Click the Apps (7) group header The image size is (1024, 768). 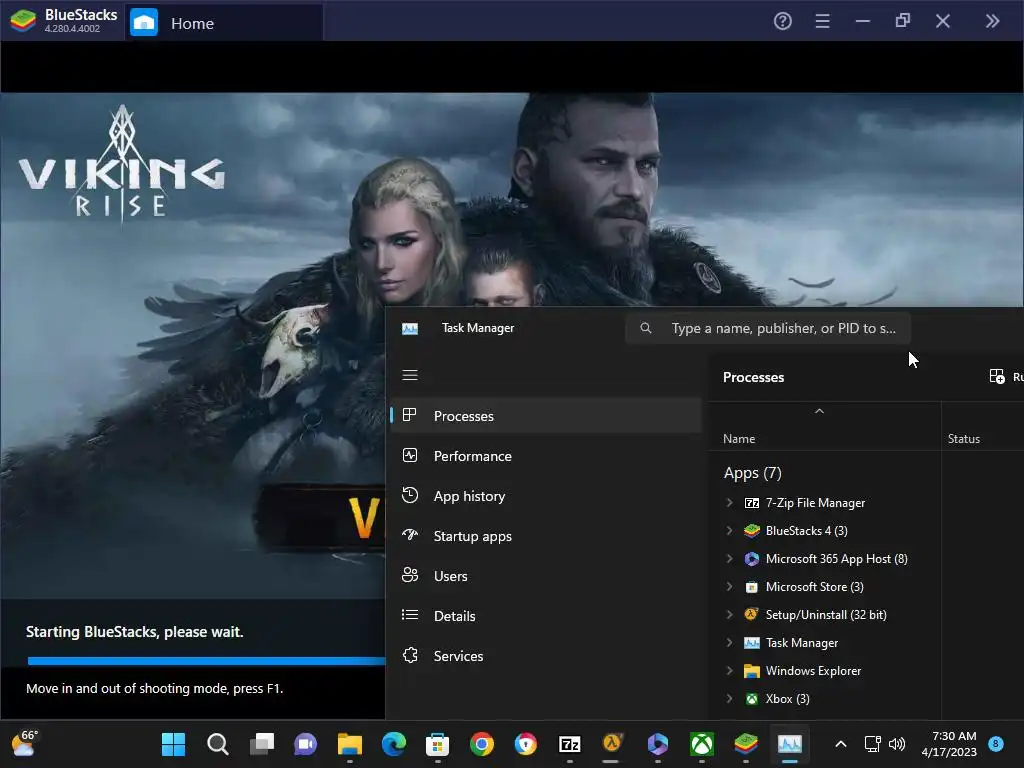tap(752, 473)
